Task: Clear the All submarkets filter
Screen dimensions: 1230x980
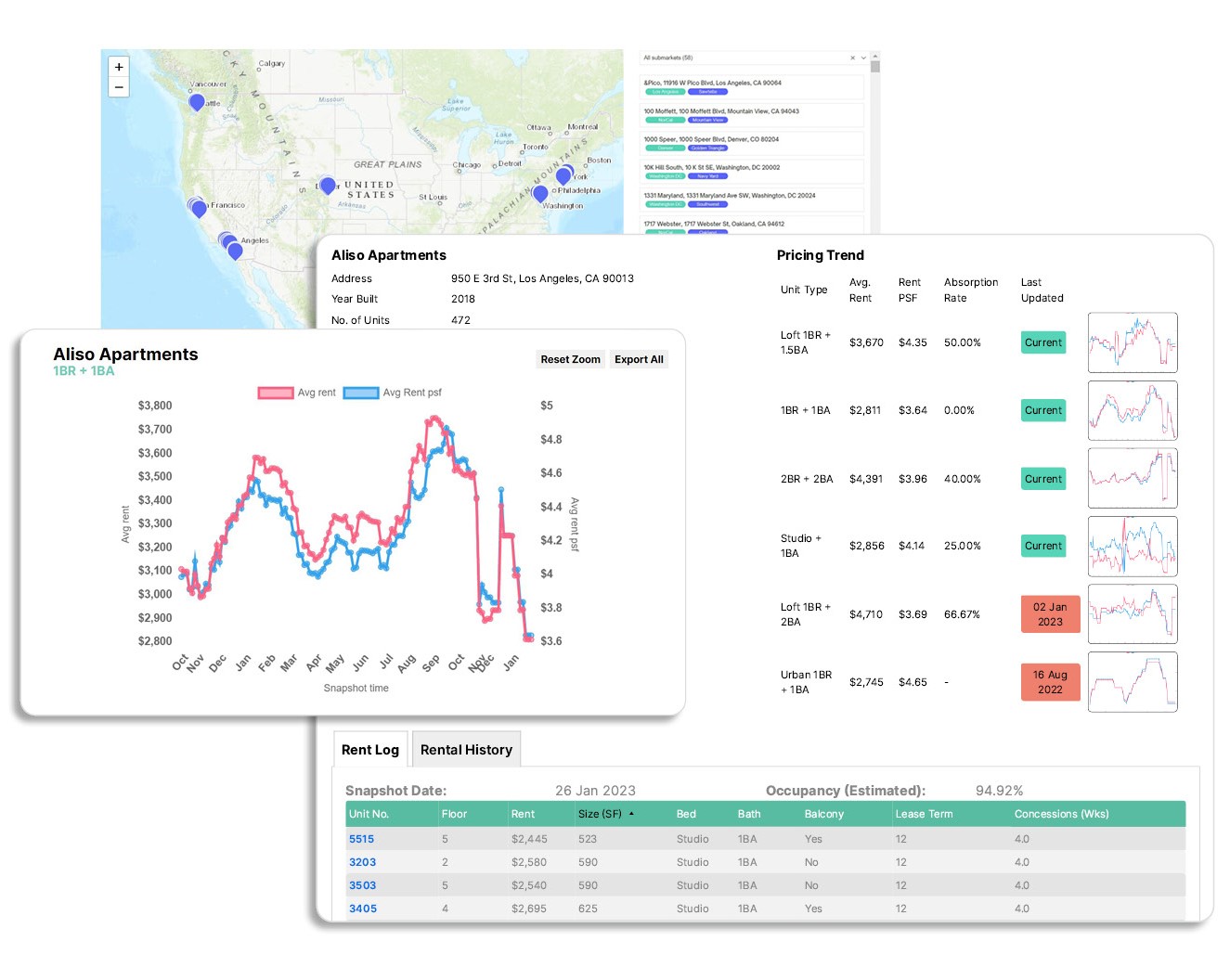Action: pos(851,57)
